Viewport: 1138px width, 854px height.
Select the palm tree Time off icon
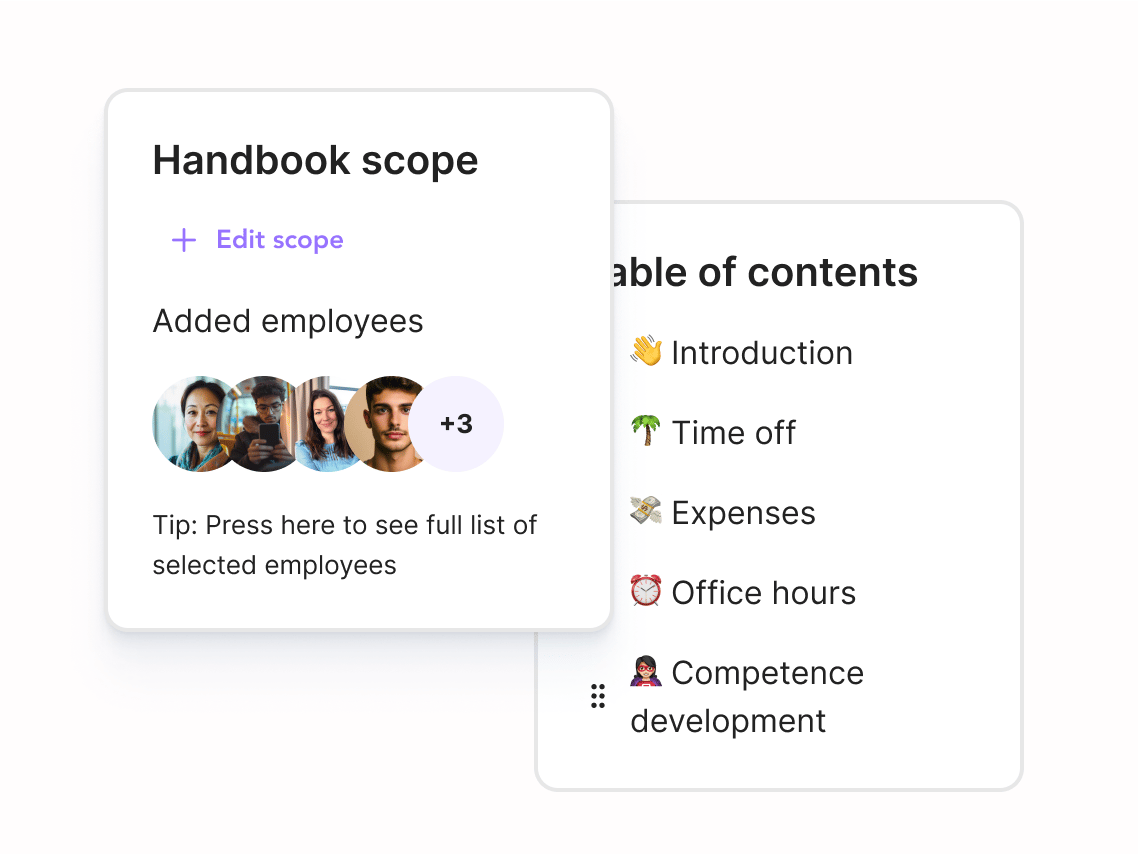click(x=646, y=432)
